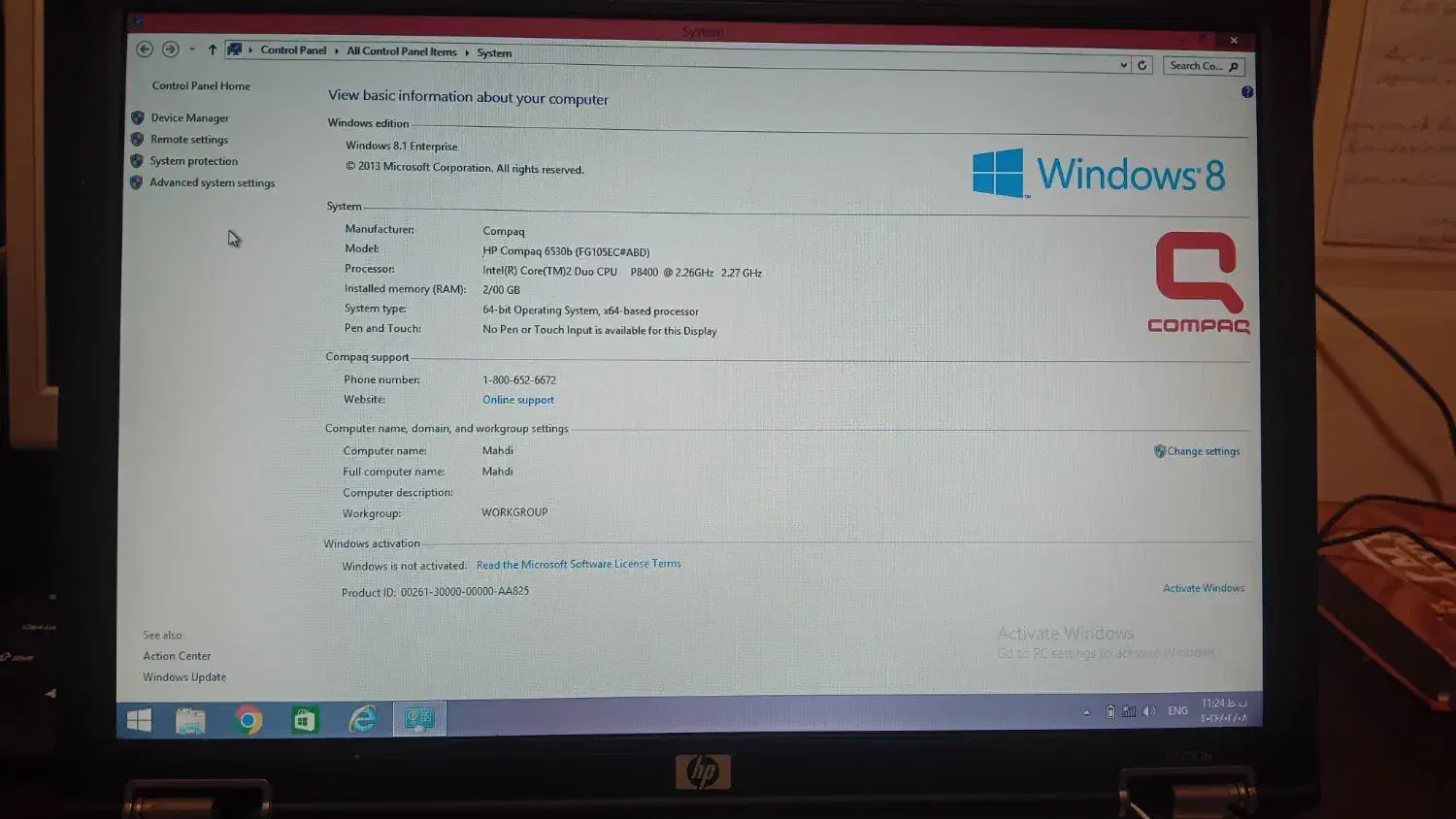Go back using the Back arrow button

(x=145, y=49)
